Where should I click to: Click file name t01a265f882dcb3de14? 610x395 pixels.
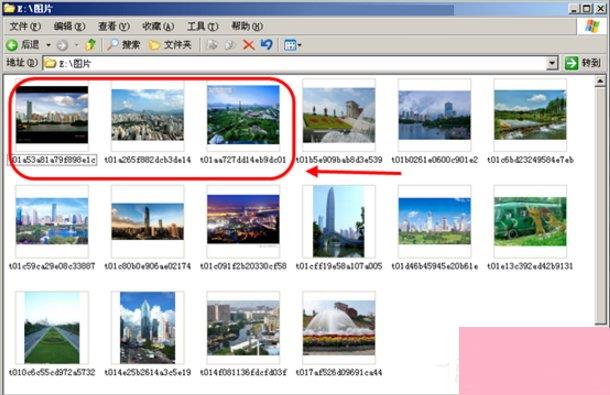point(147,160)
